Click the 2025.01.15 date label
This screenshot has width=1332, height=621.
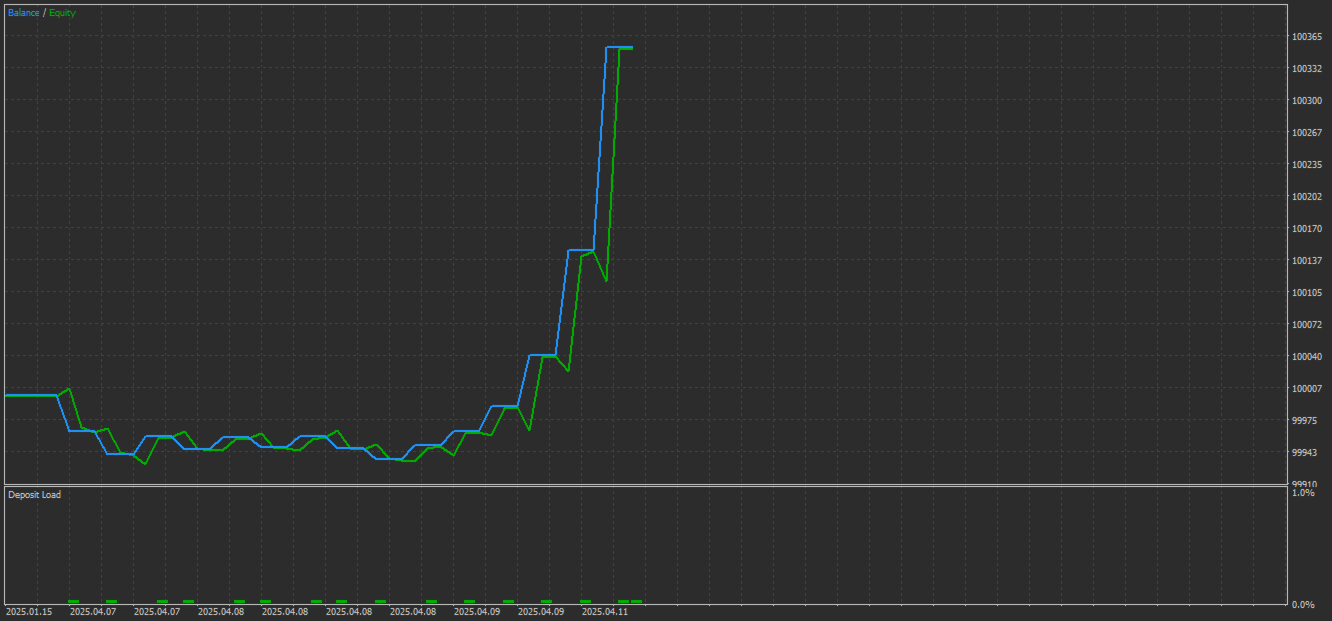click(29, 611)
